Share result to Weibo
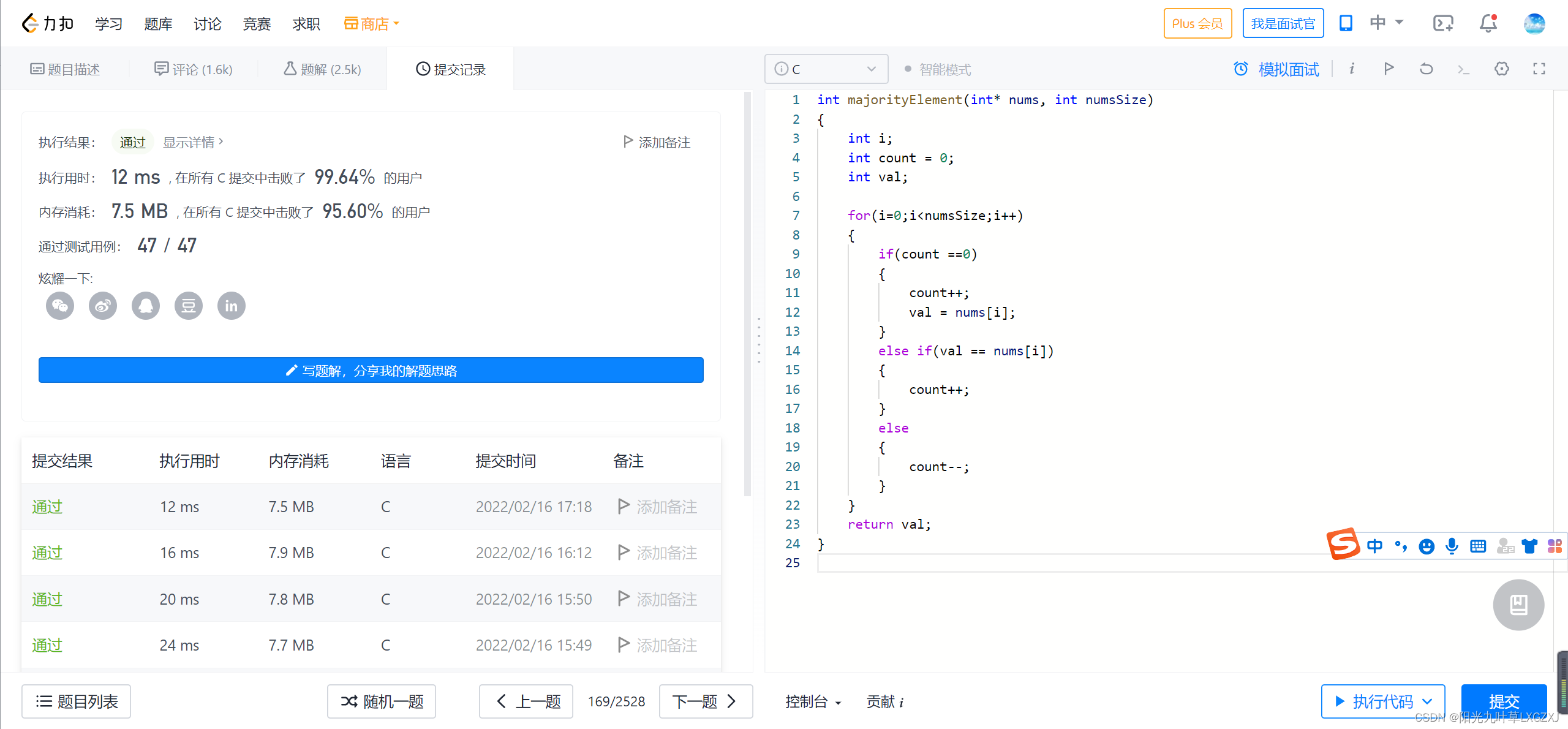 pyautogui.click(x=103, y=306)
